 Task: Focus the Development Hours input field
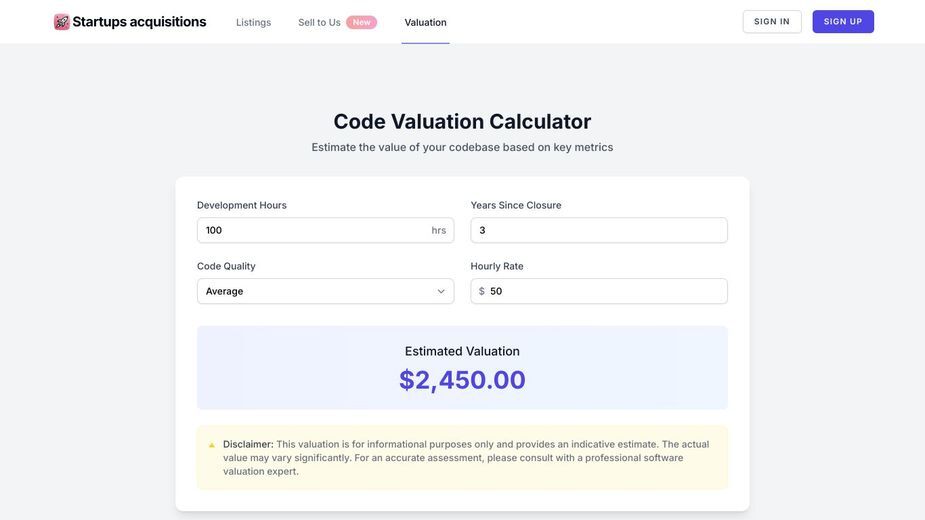[326, 230]
